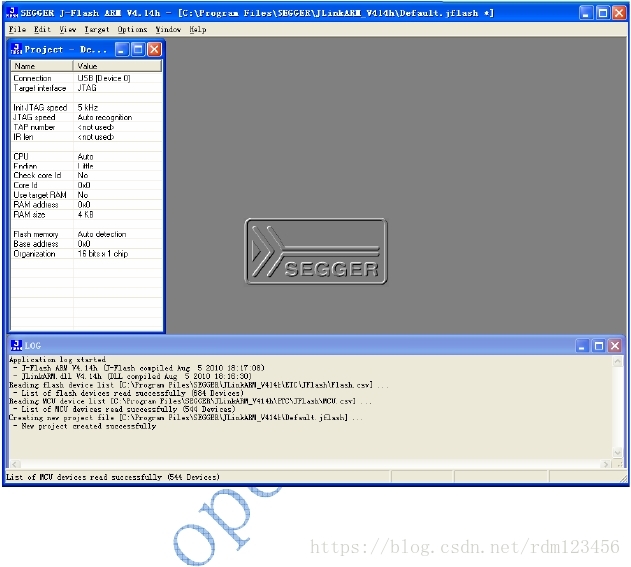Select the Target interface row
The width and height of the screenshot is (631, 567).
[x=87, y=88]
